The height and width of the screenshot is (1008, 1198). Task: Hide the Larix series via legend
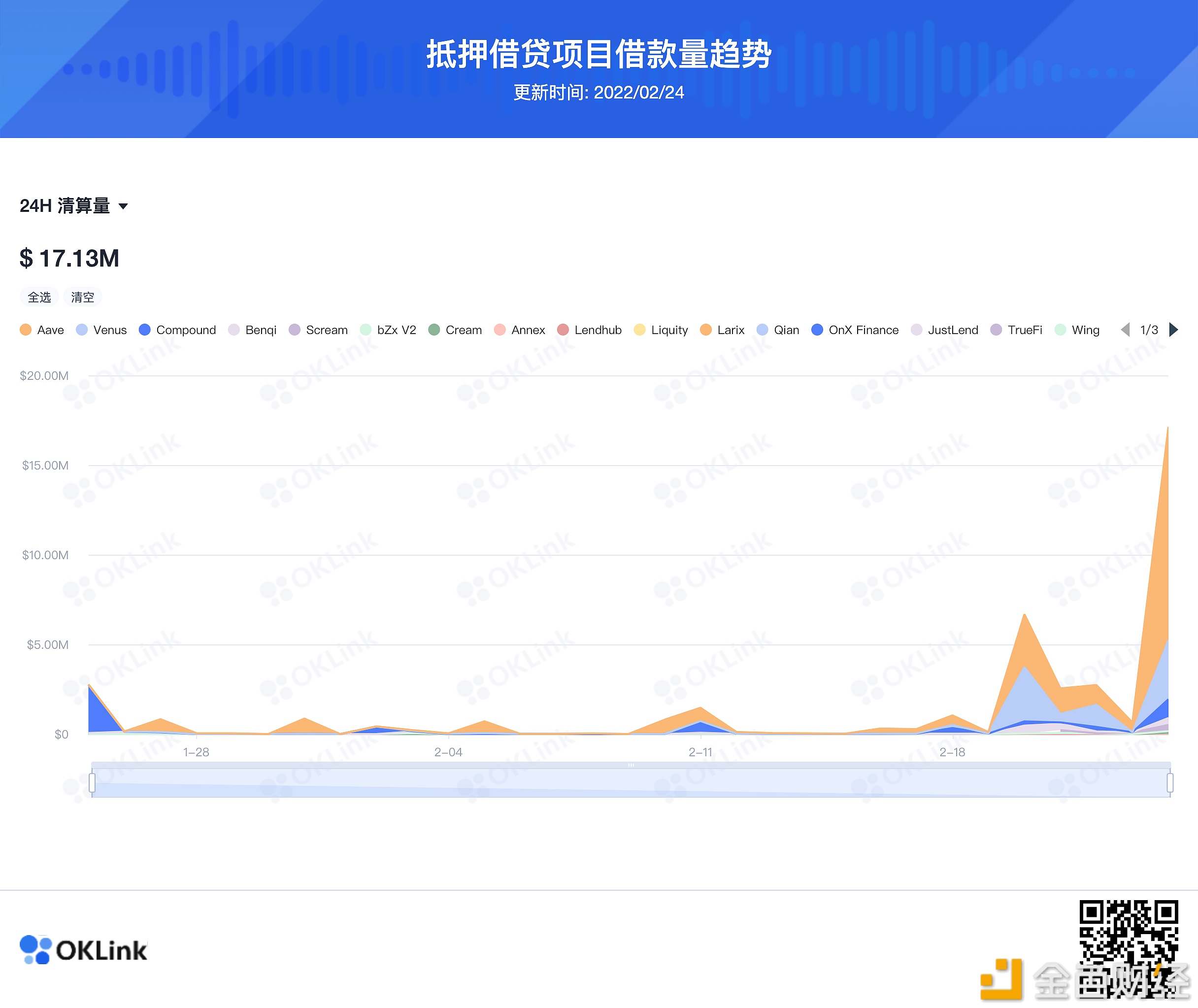click(x=722, y=330)
